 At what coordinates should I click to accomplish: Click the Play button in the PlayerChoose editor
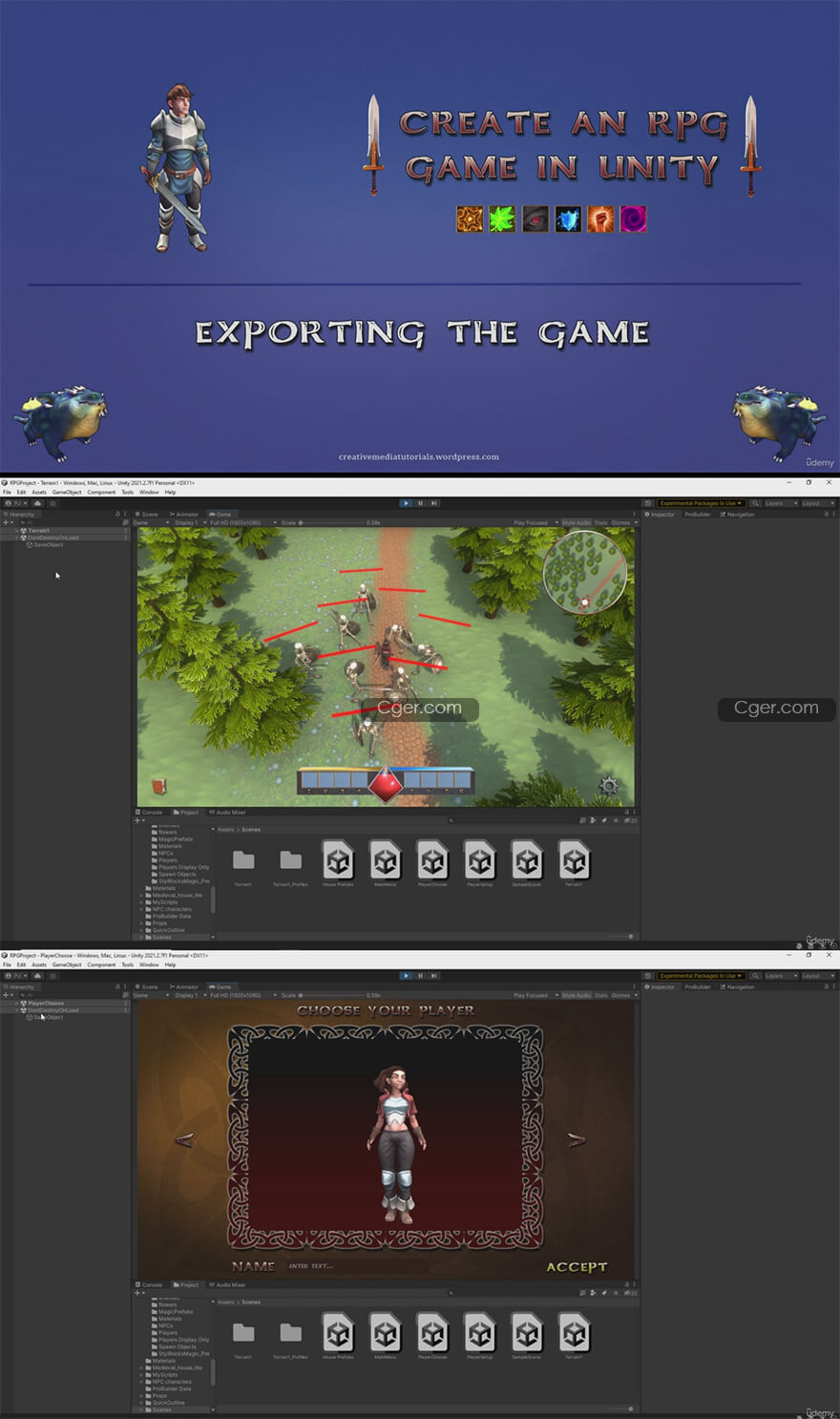coord(406,976)
